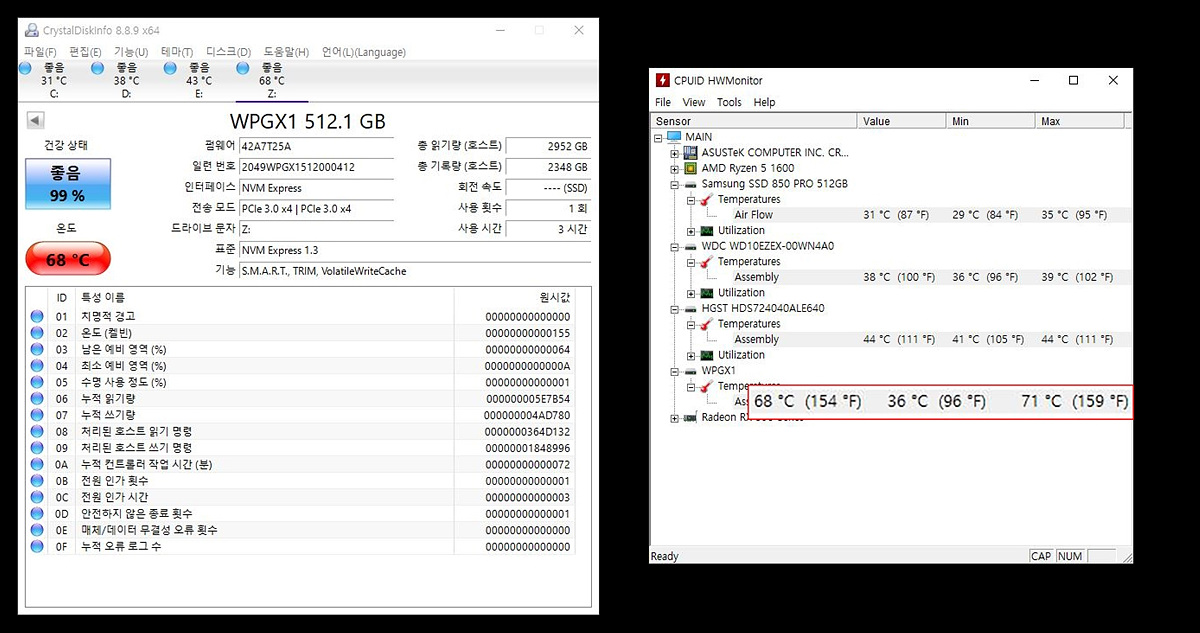
Task: Open the 기능(U) menu
Action: click(x=131, y=52)
